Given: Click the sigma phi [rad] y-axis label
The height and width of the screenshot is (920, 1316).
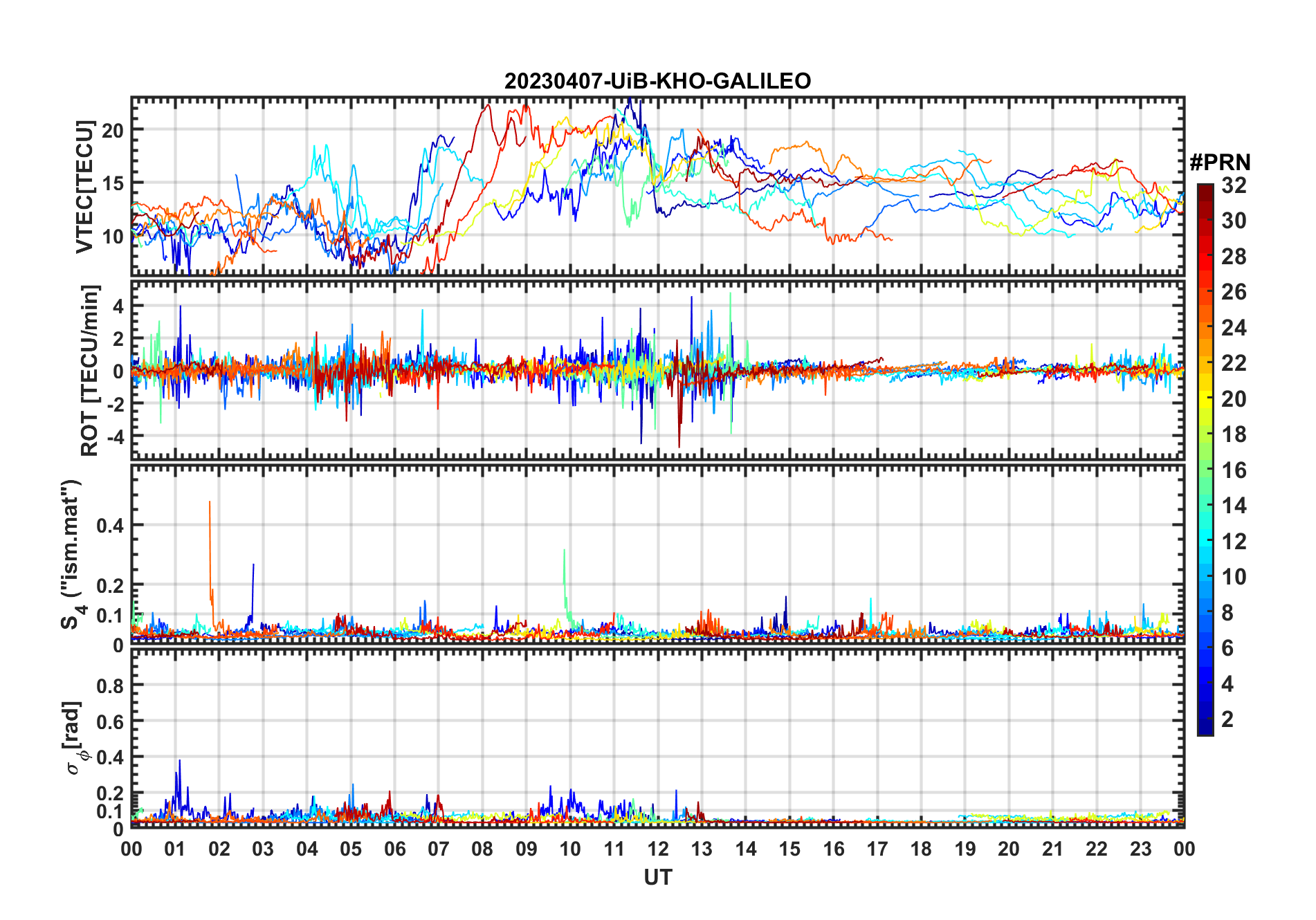Looking at the screenshot, I should pyautogui.click(x=76, y=738).
